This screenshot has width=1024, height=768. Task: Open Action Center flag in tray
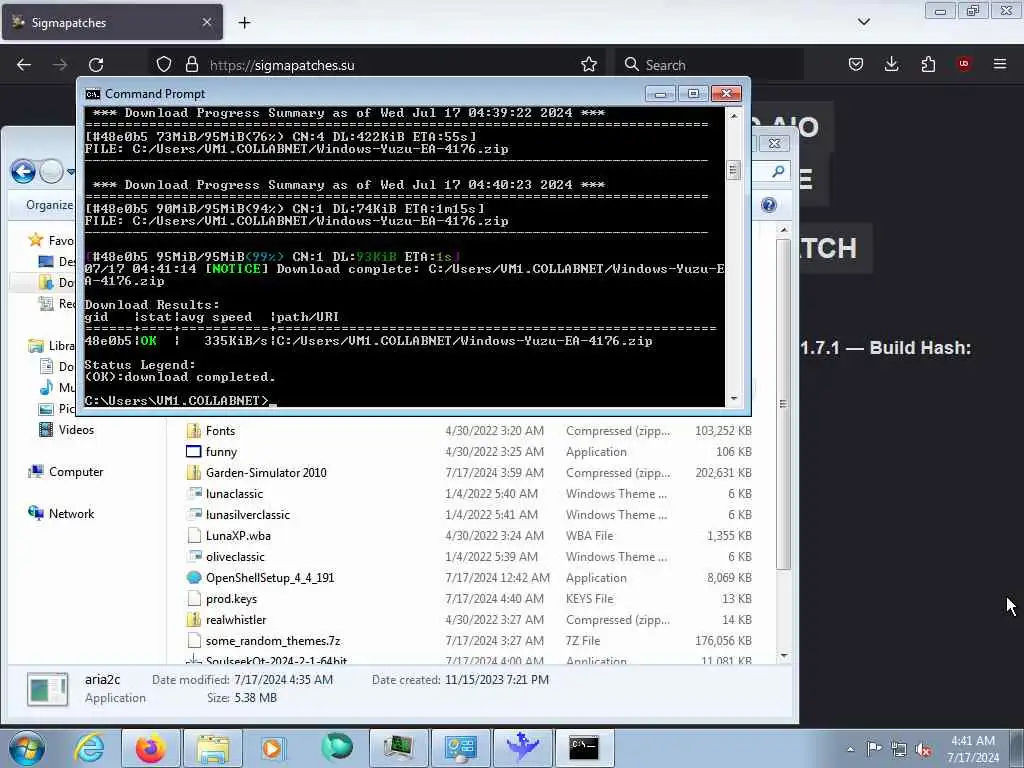click(x=874, y=748)
